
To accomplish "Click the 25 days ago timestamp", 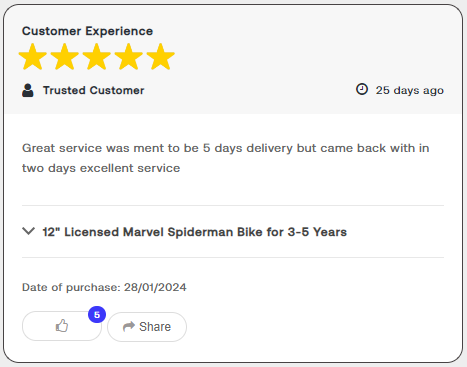I will [x=410, y=90].
